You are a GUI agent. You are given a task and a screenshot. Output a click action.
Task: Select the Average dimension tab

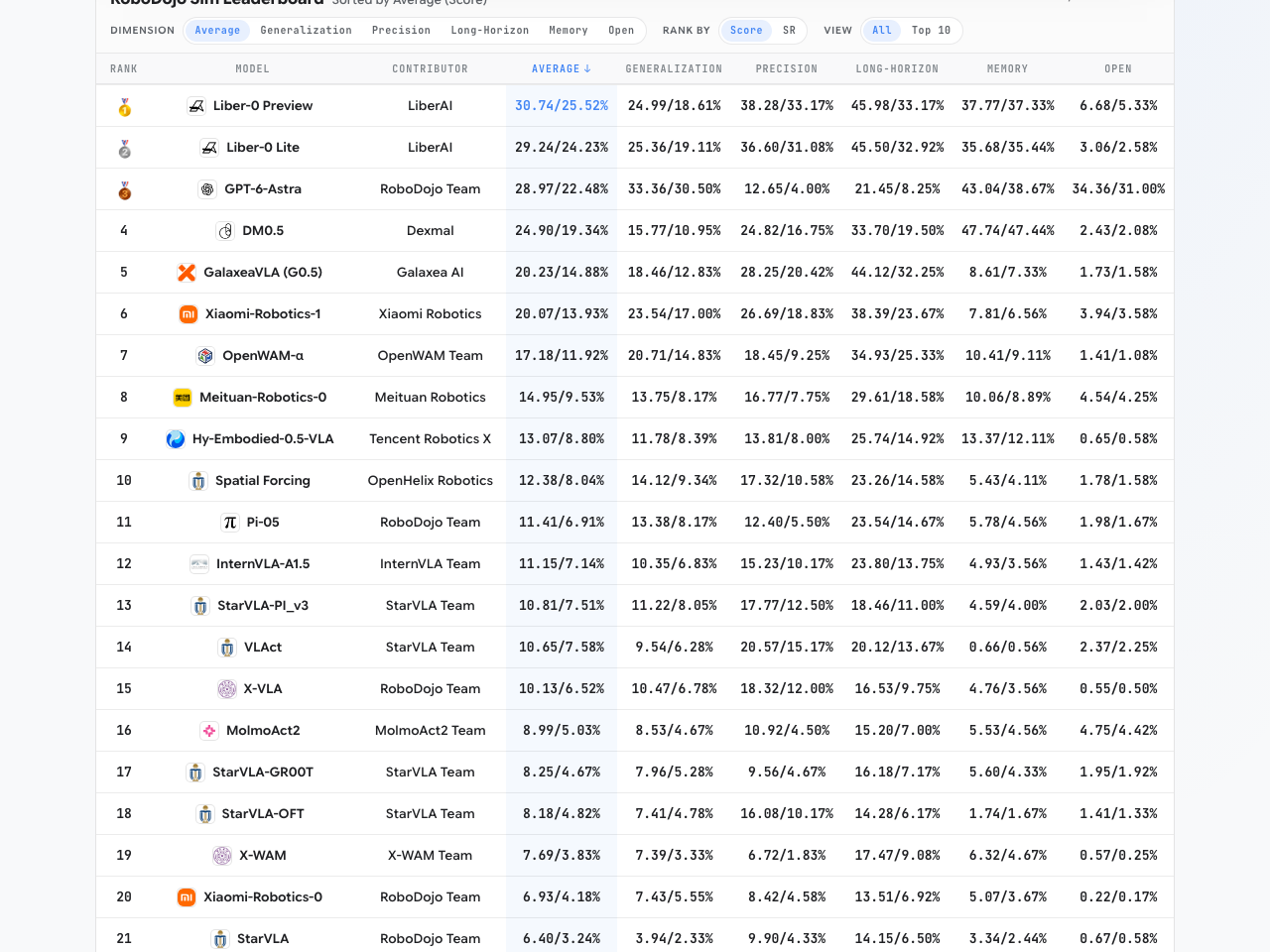[217, 31]
